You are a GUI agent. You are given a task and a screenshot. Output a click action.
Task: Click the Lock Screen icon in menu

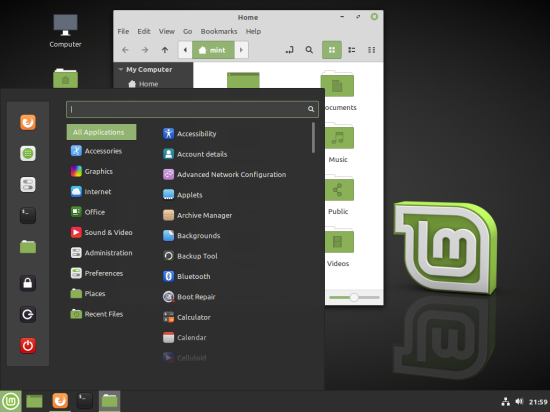pos(28,283)
